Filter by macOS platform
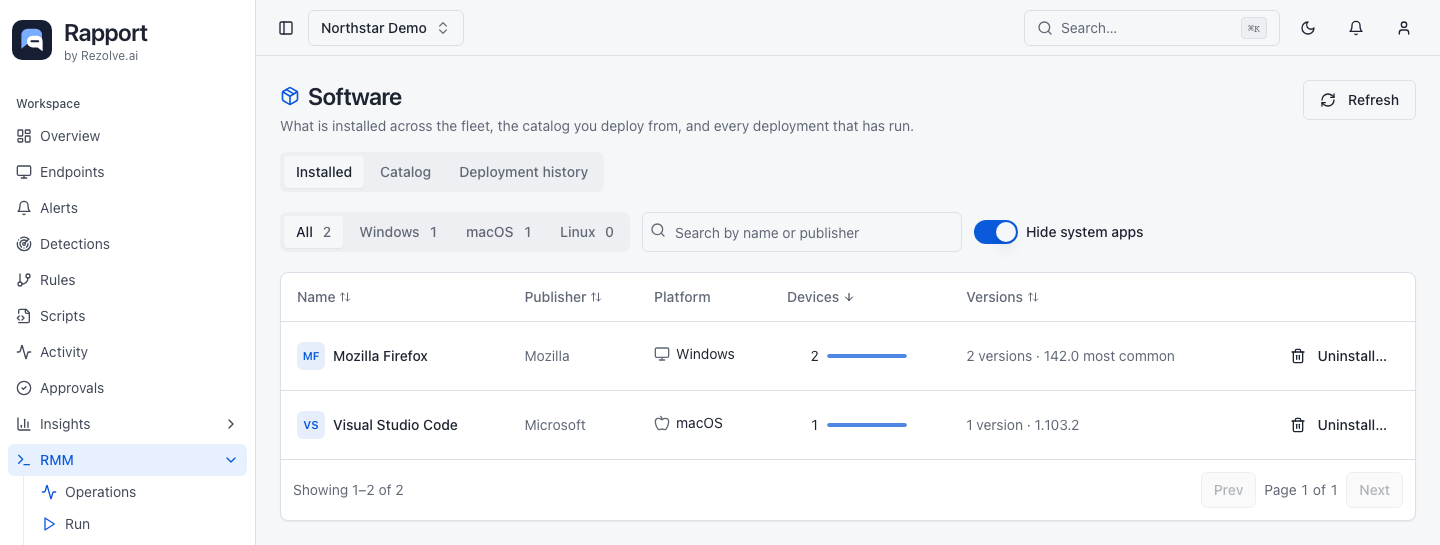This screenshot has width=1440, height=545. 499,232
